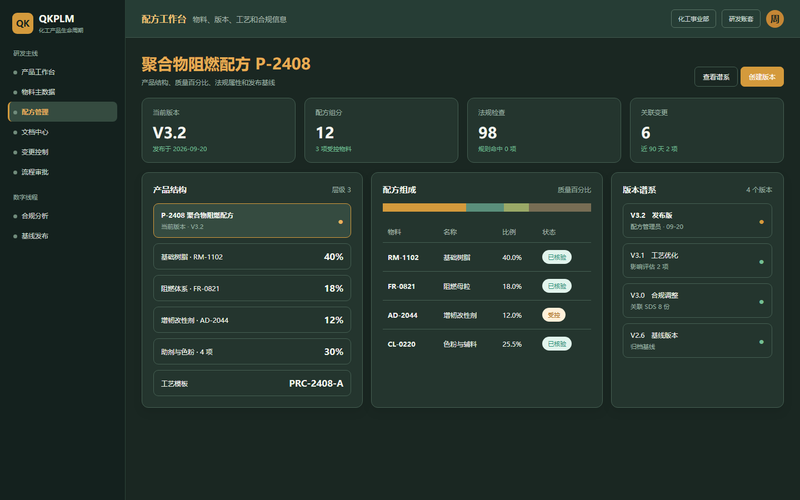Click the green dot on V2.6 基线版本
800x500 pixels.
[x=761, y=342]
